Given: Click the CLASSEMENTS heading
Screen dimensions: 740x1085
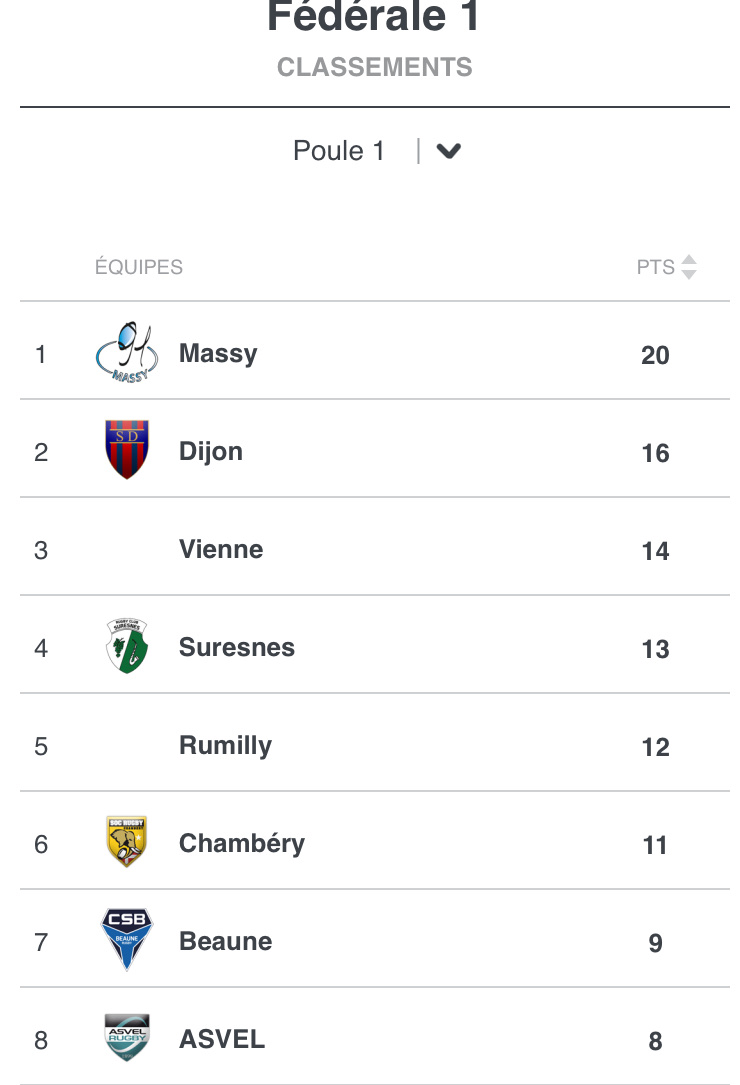Looking at the screenshot, I should (375, 67).
